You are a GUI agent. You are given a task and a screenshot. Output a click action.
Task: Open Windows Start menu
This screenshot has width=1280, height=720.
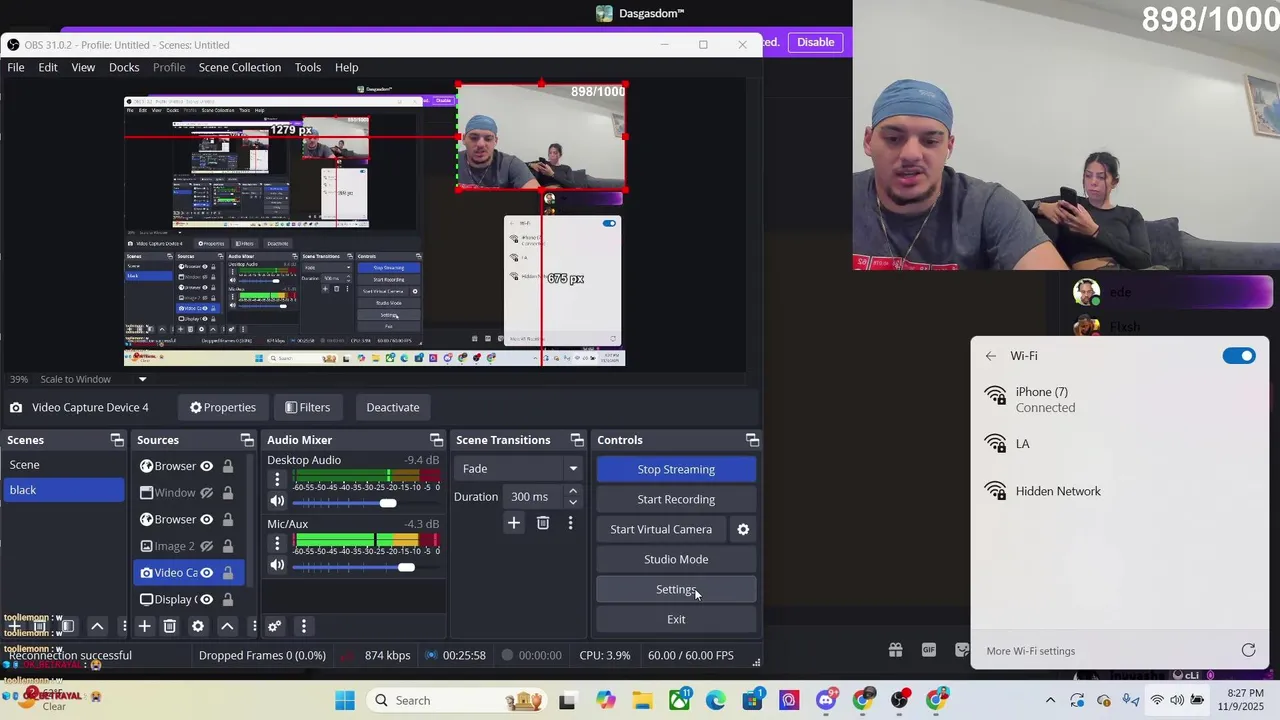345,700
